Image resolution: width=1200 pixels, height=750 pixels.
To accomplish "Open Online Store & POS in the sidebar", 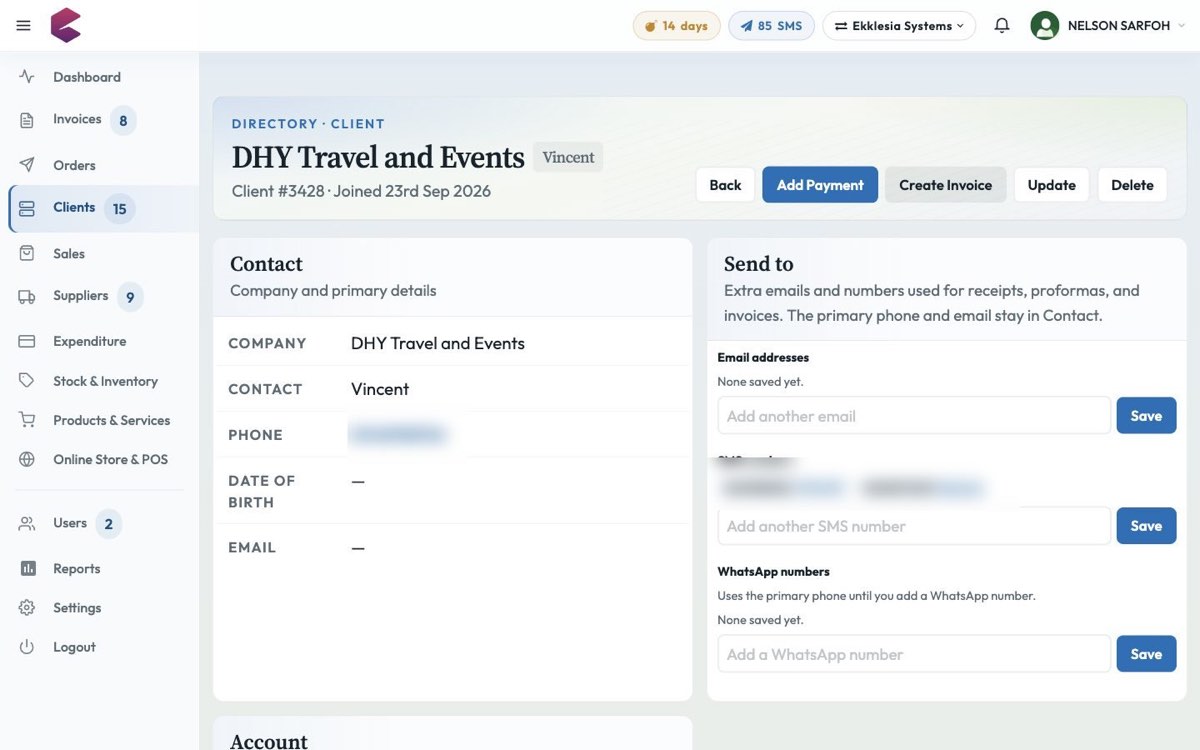I will [110, 460].
